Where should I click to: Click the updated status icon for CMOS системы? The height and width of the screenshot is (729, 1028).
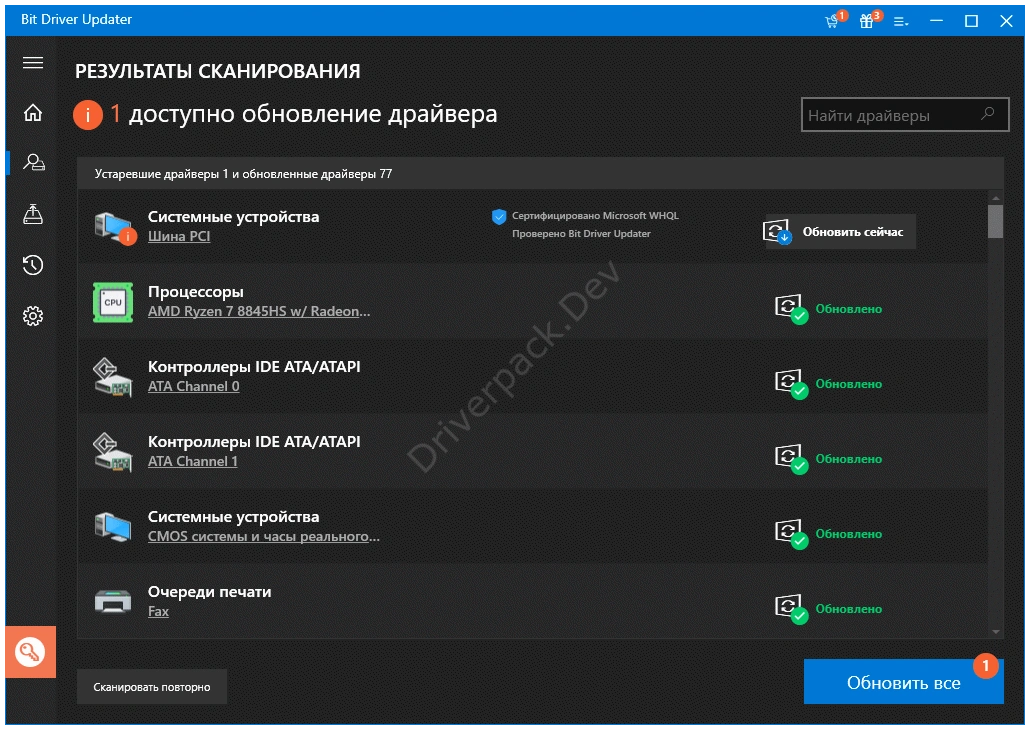791,533
